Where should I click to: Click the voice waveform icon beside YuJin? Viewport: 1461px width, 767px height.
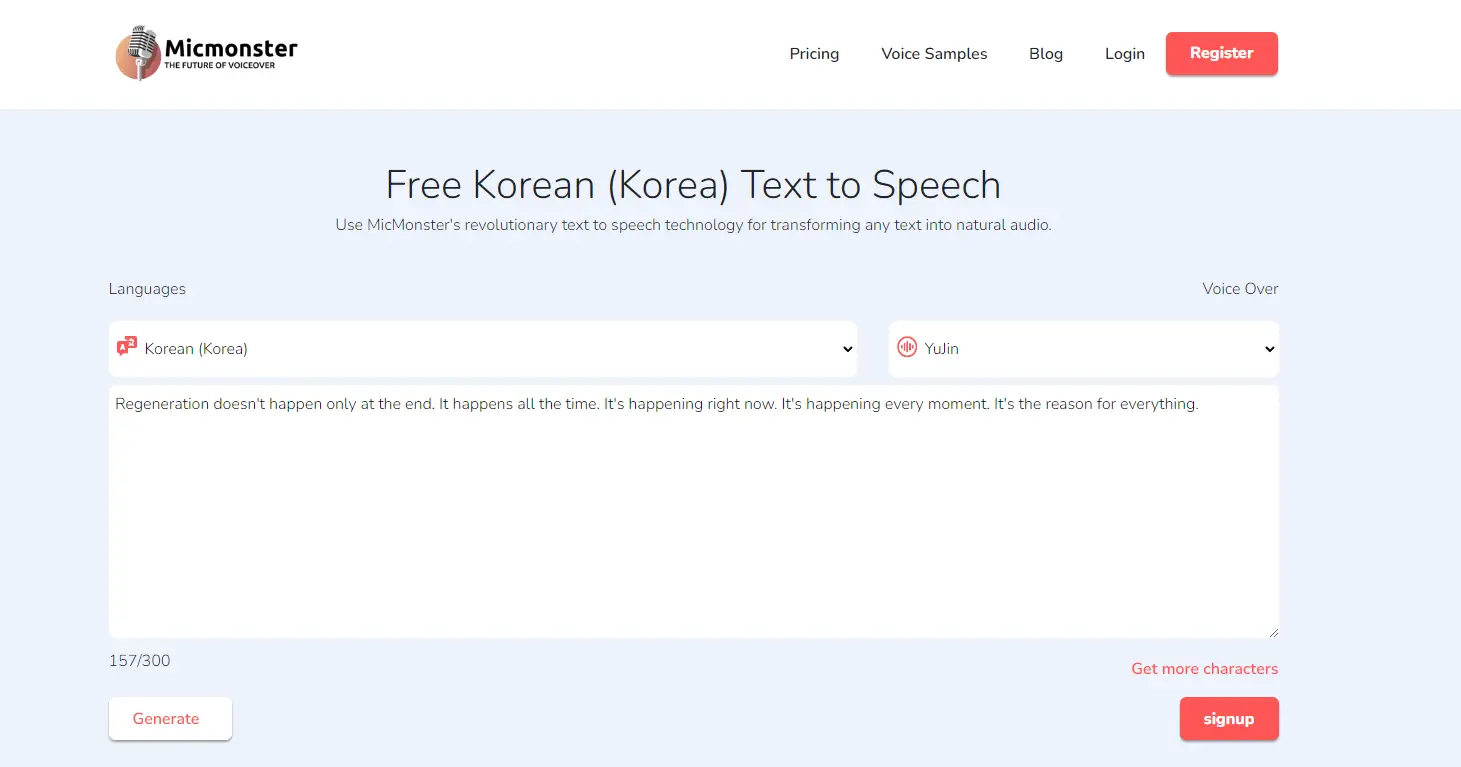click(x=907, y=348)
